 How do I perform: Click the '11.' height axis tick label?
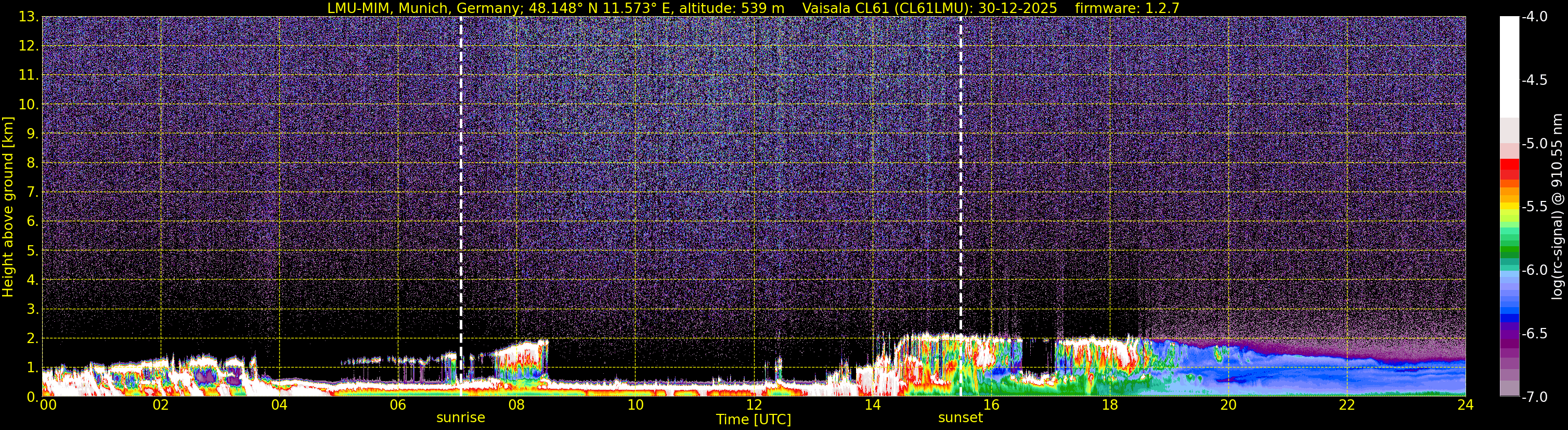tap(28, 75)
